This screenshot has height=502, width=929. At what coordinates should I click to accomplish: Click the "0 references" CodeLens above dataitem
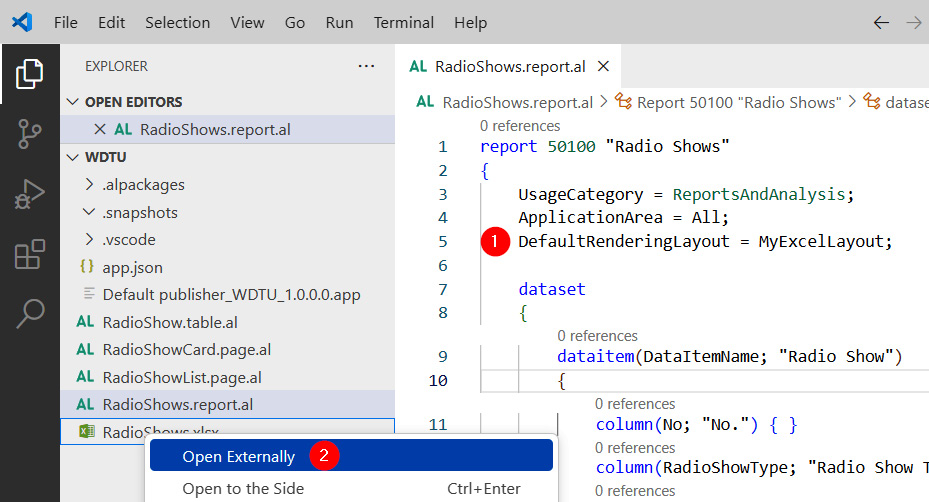(x=597, y=335)
